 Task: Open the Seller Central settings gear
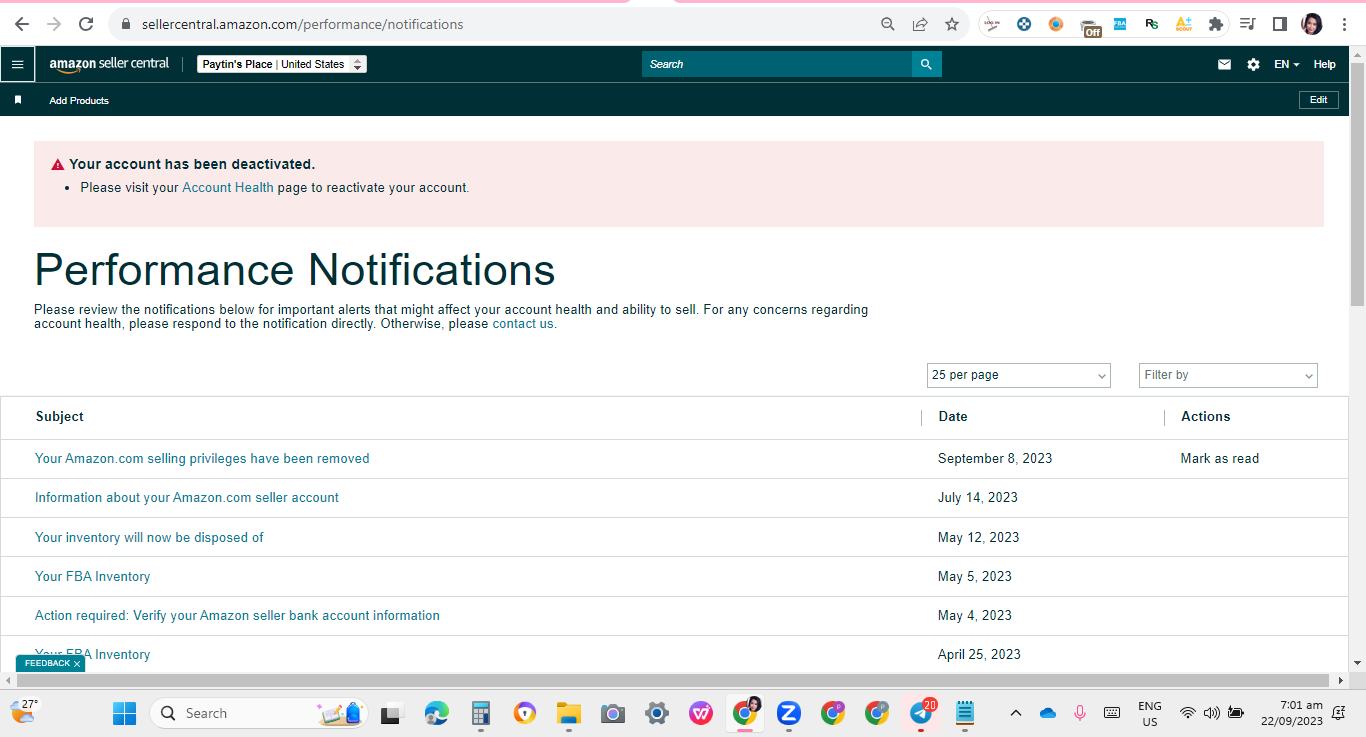pyautogui.click(x=1253, y=64)
